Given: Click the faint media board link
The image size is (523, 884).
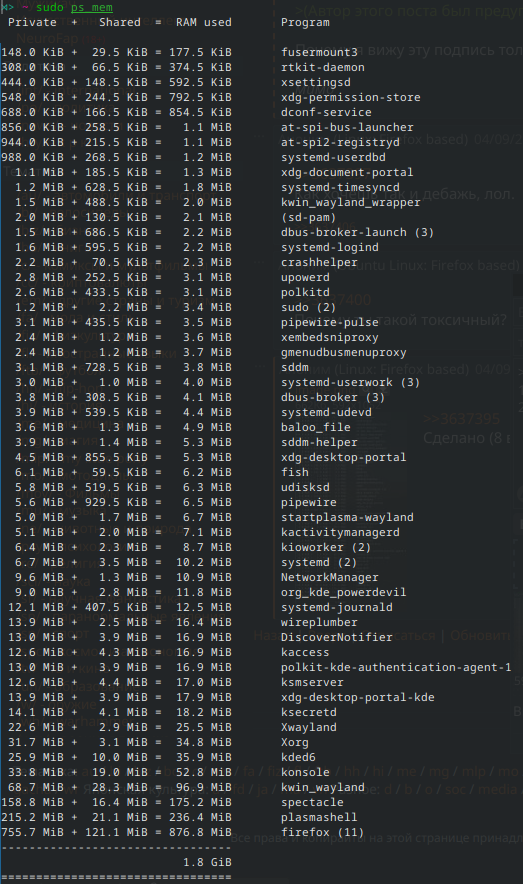Looking at the screenshot, I should 497,789.
